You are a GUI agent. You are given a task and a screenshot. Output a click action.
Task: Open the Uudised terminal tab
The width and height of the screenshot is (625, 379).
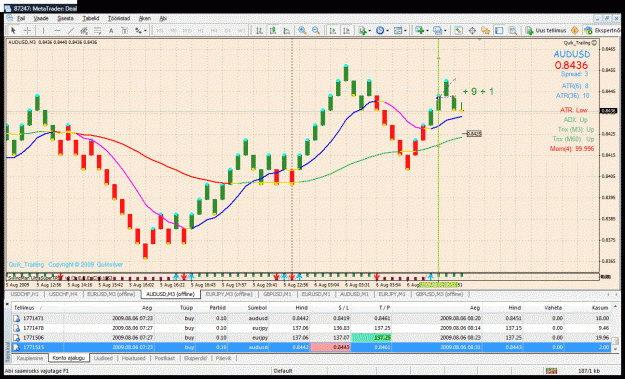(103, 358)
